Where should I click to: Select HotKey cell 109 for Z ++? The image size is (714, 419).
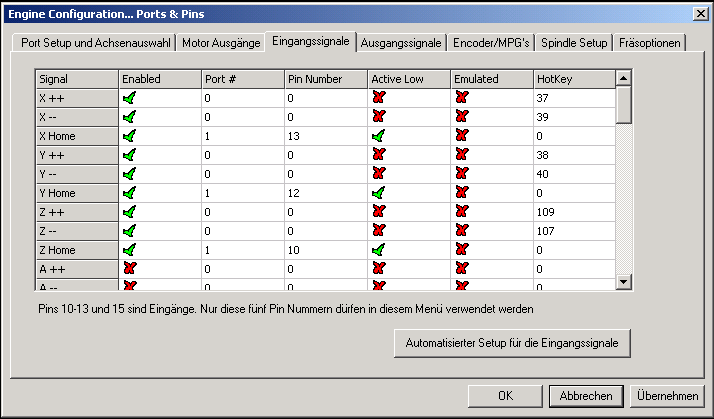[574, 212]
